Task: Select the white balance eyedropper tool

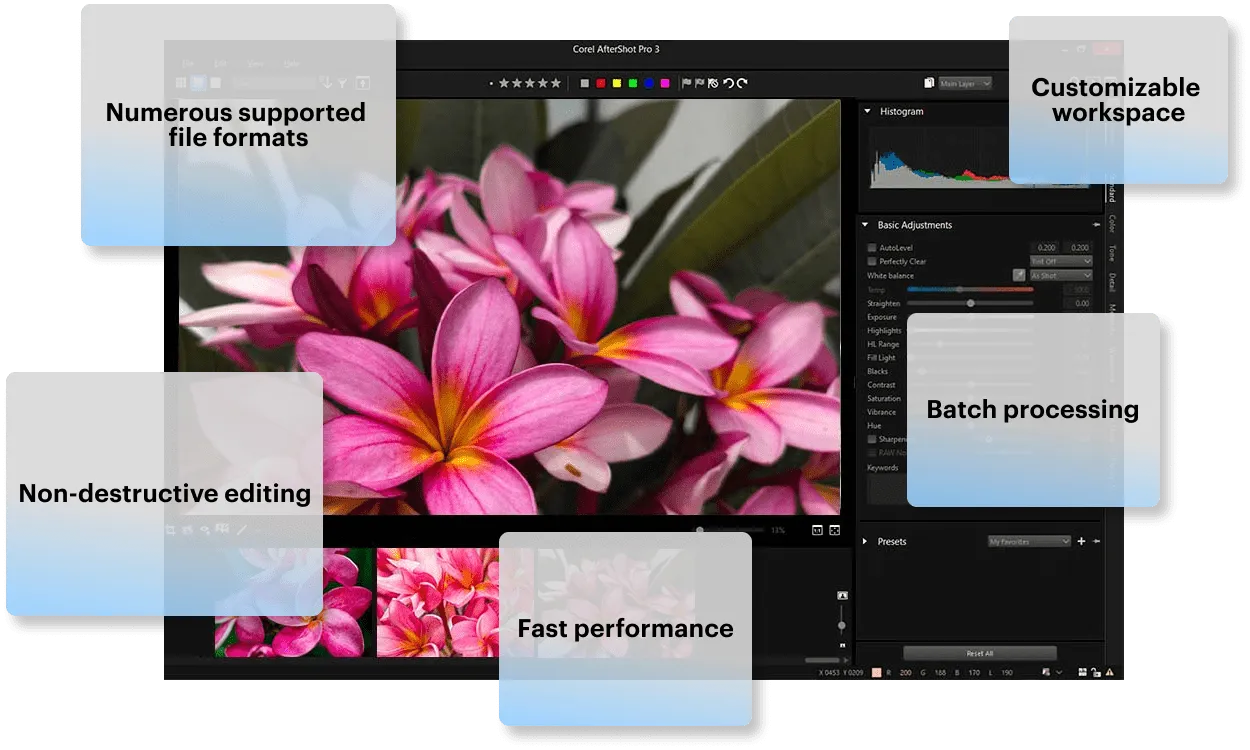Action: pyautogui.click(x=1018, y=275)
